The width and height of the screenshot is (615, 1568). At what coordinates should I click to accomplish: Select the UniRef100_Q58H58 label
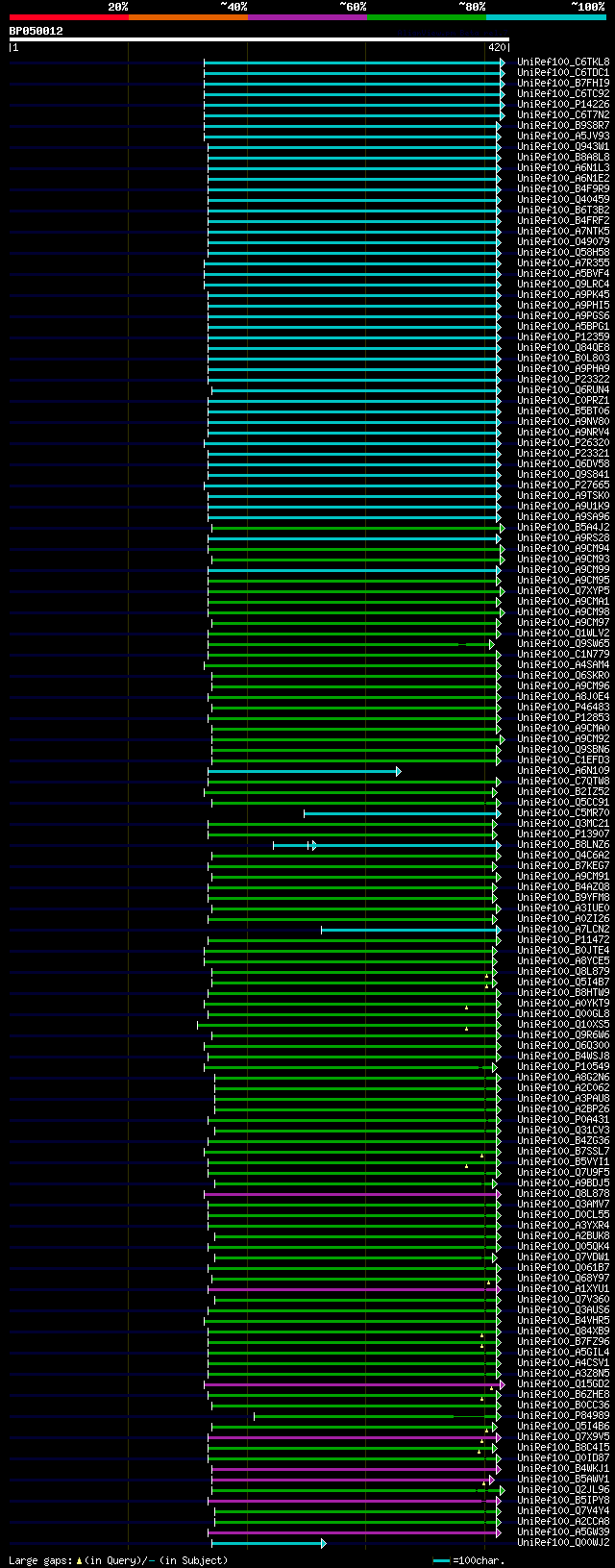click(x=563, y=252)
